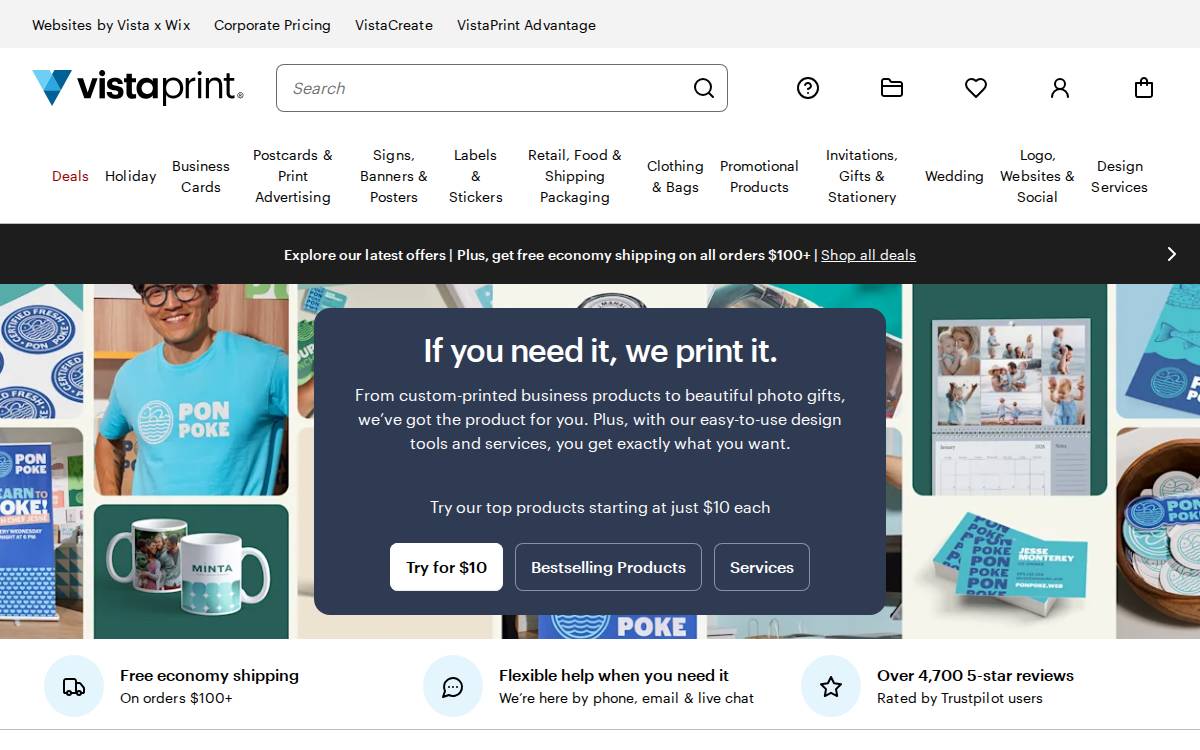This screenshot has height=750, width=1200.
Task: Click the Jesse Monterey business cards image
Action: point(1010,571)
